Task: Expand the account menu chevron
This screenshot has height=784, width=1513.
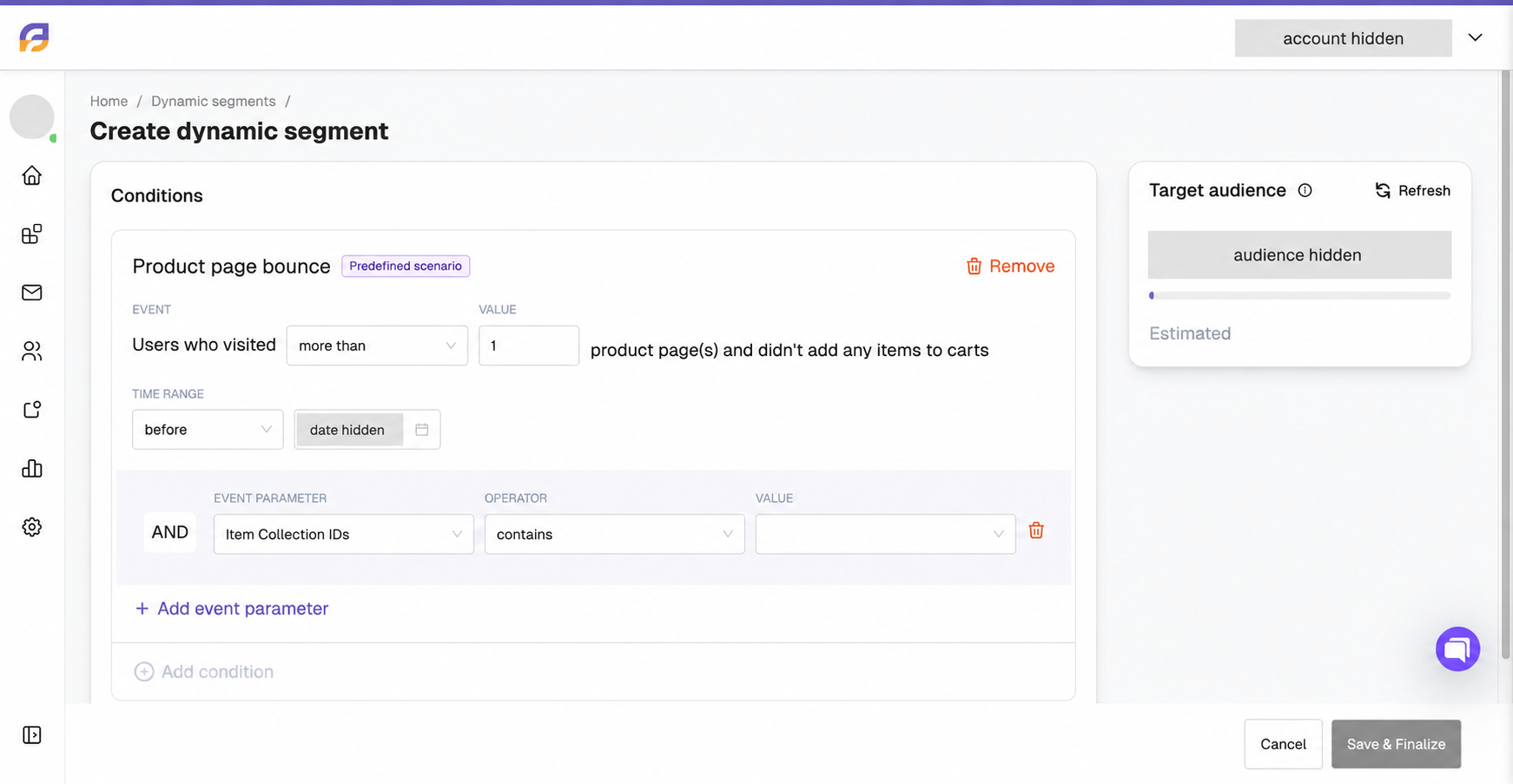Action: tap(1475, 37)
